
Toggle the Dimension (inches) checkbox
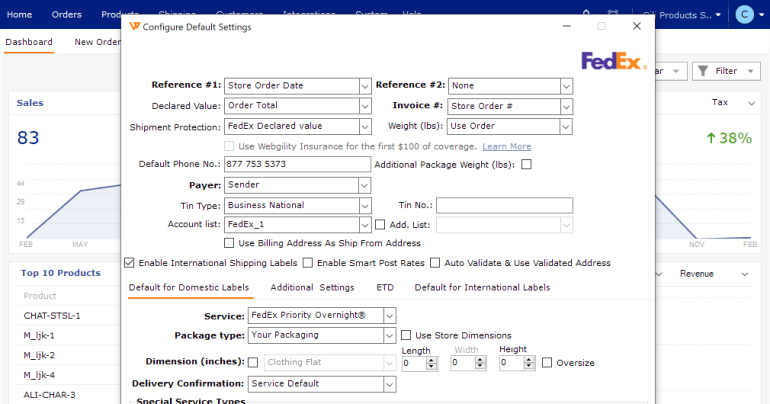coord(253,362)
